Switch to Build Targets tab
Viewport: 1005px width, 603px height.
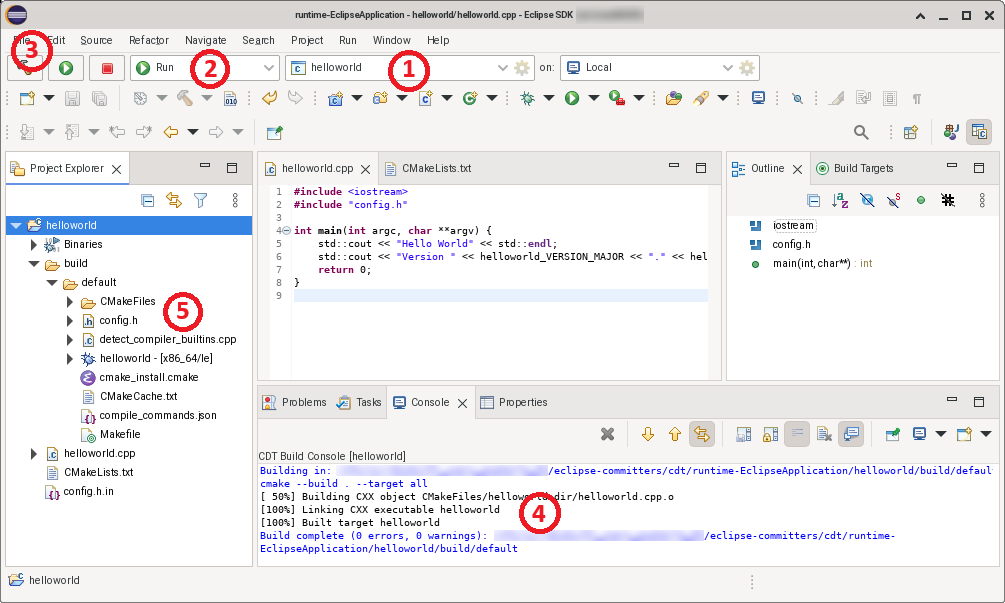855,169
